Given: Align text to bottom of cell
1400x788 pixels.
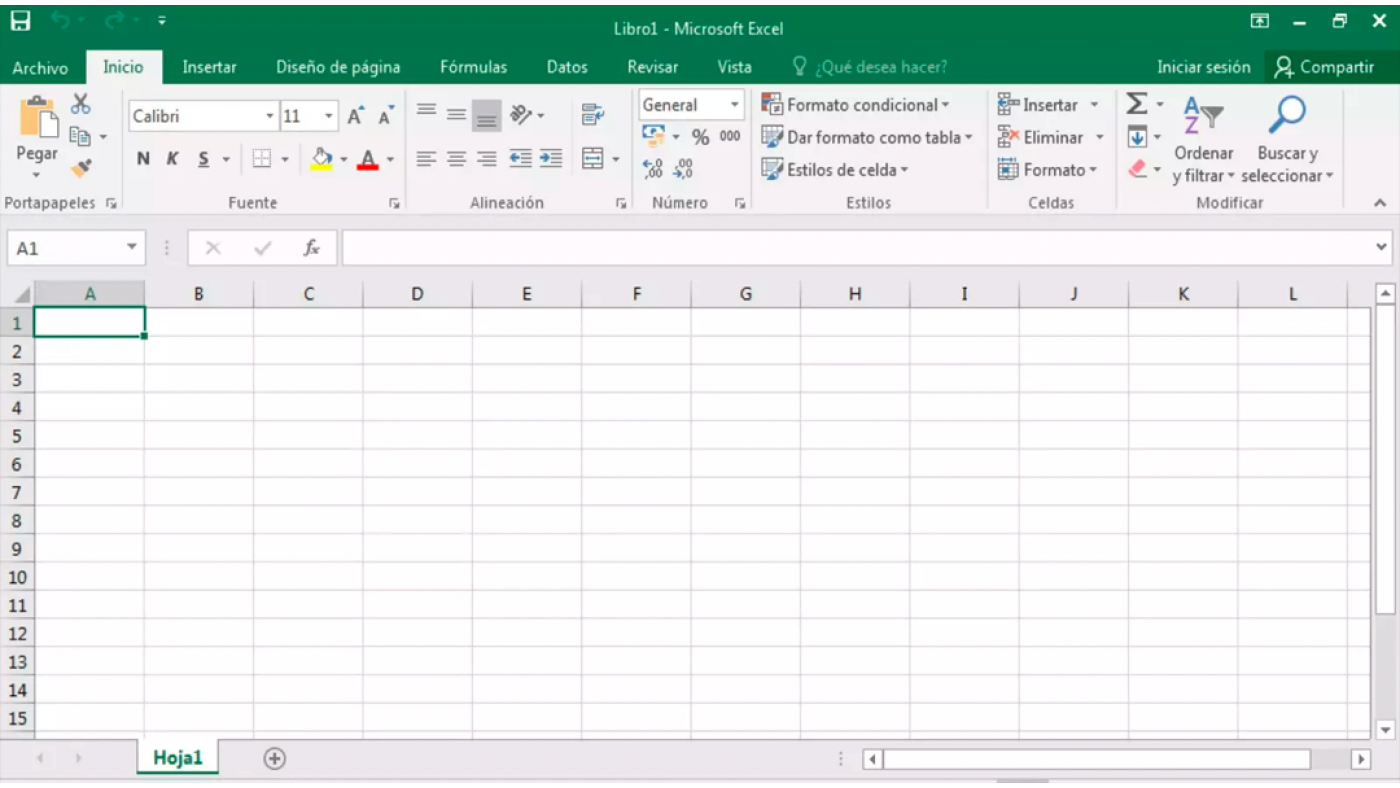Looking at the screenshot, I should pyautogui.click(x=487, y=116).
